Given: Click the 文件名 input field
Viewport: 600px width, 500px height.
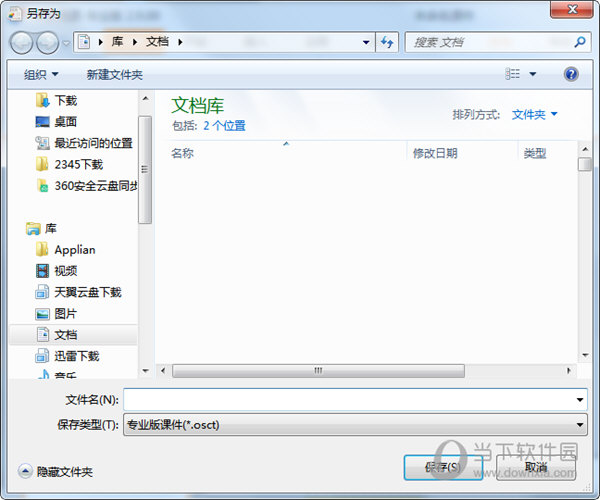Looking at the screenshot, I should (x=348, y=400).
